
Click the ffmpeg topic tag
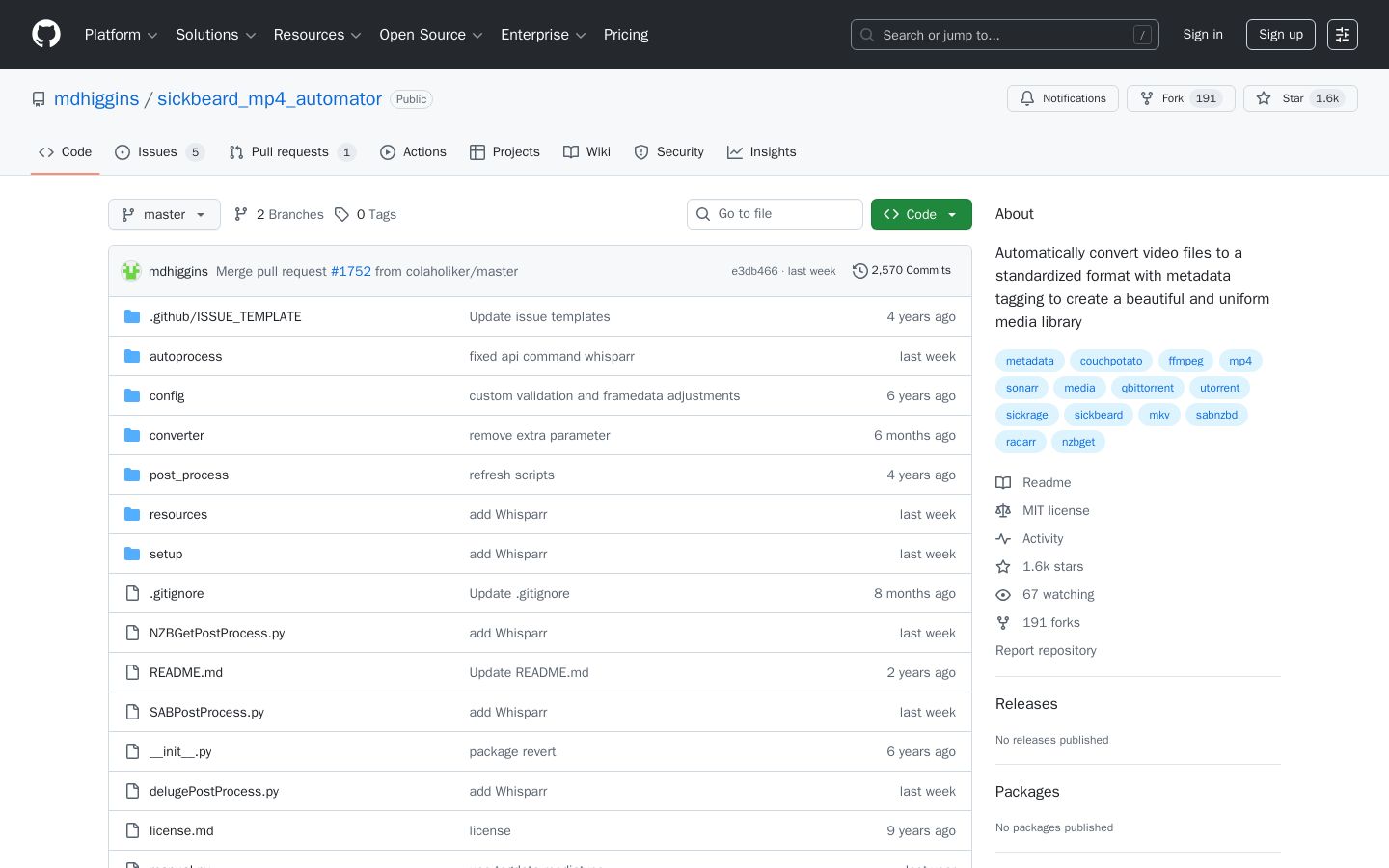(x=1185, y=361)
